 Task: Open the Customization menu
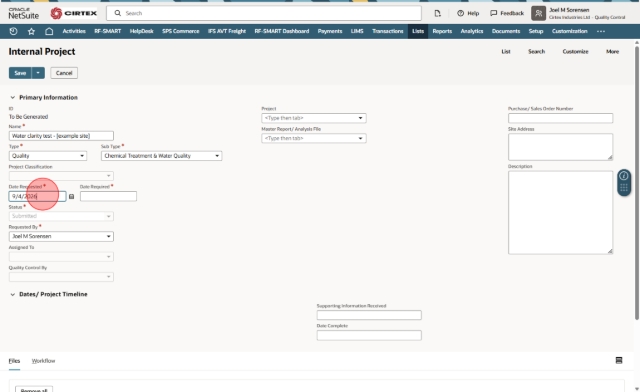(x=569, y=31)
